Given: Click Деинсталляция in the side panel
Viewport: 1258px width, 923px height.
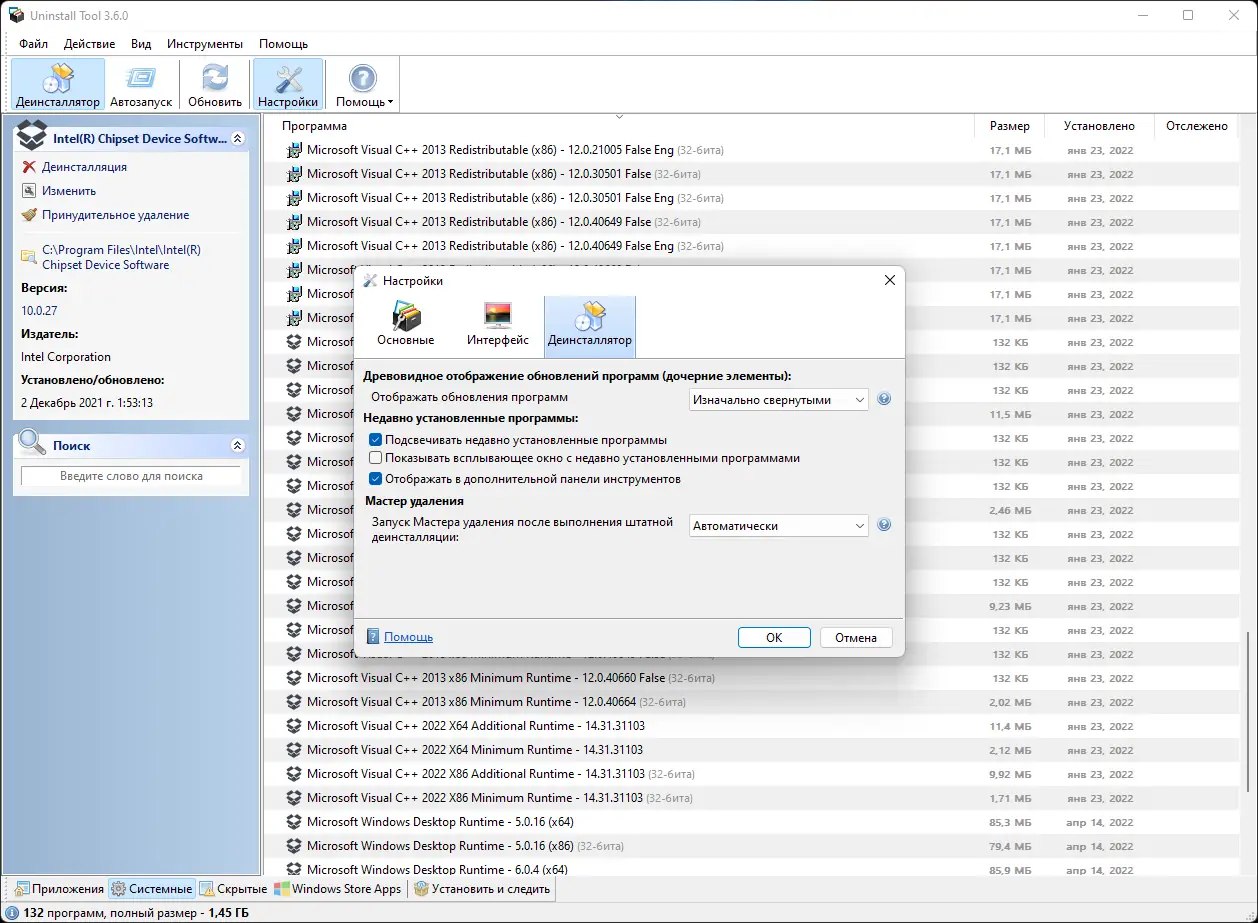Looking at the screenshot, I should click(84, 167).
